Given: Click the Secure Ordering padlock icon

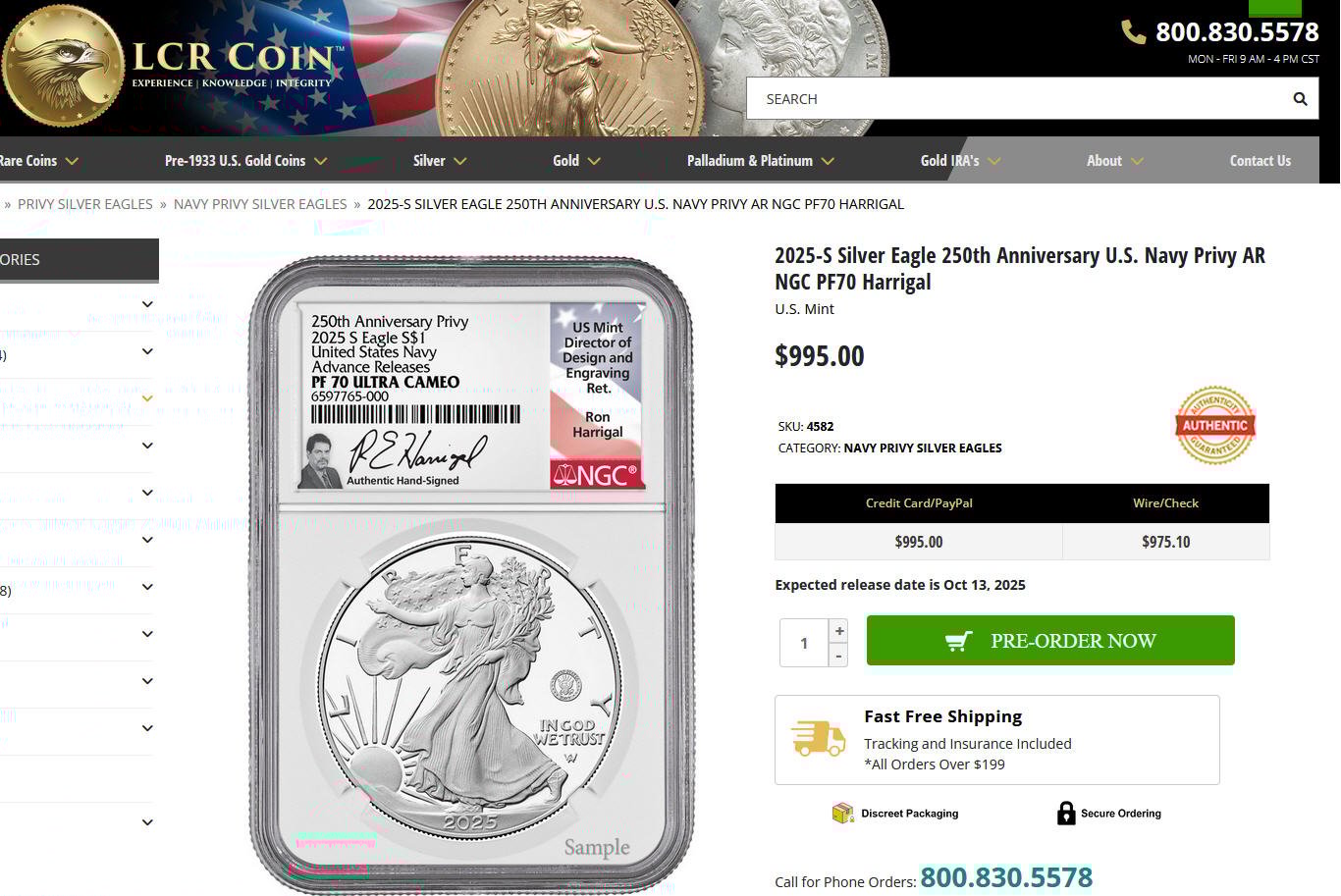Looking at the screenshot, I should pos(1066,813).
